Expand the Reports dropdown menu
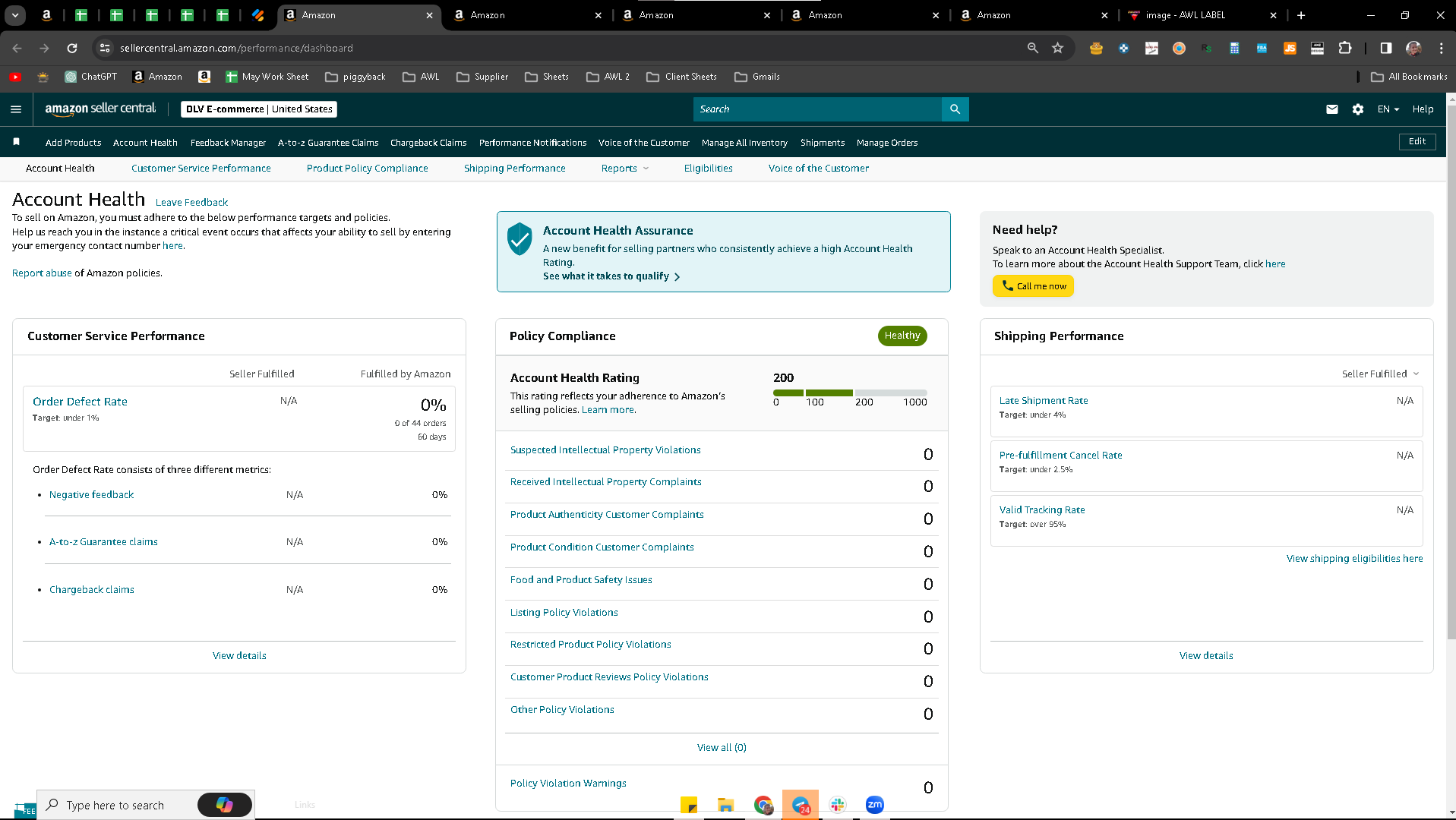The width and height of the screenshot is (1456, 820). tap(625, 169)
